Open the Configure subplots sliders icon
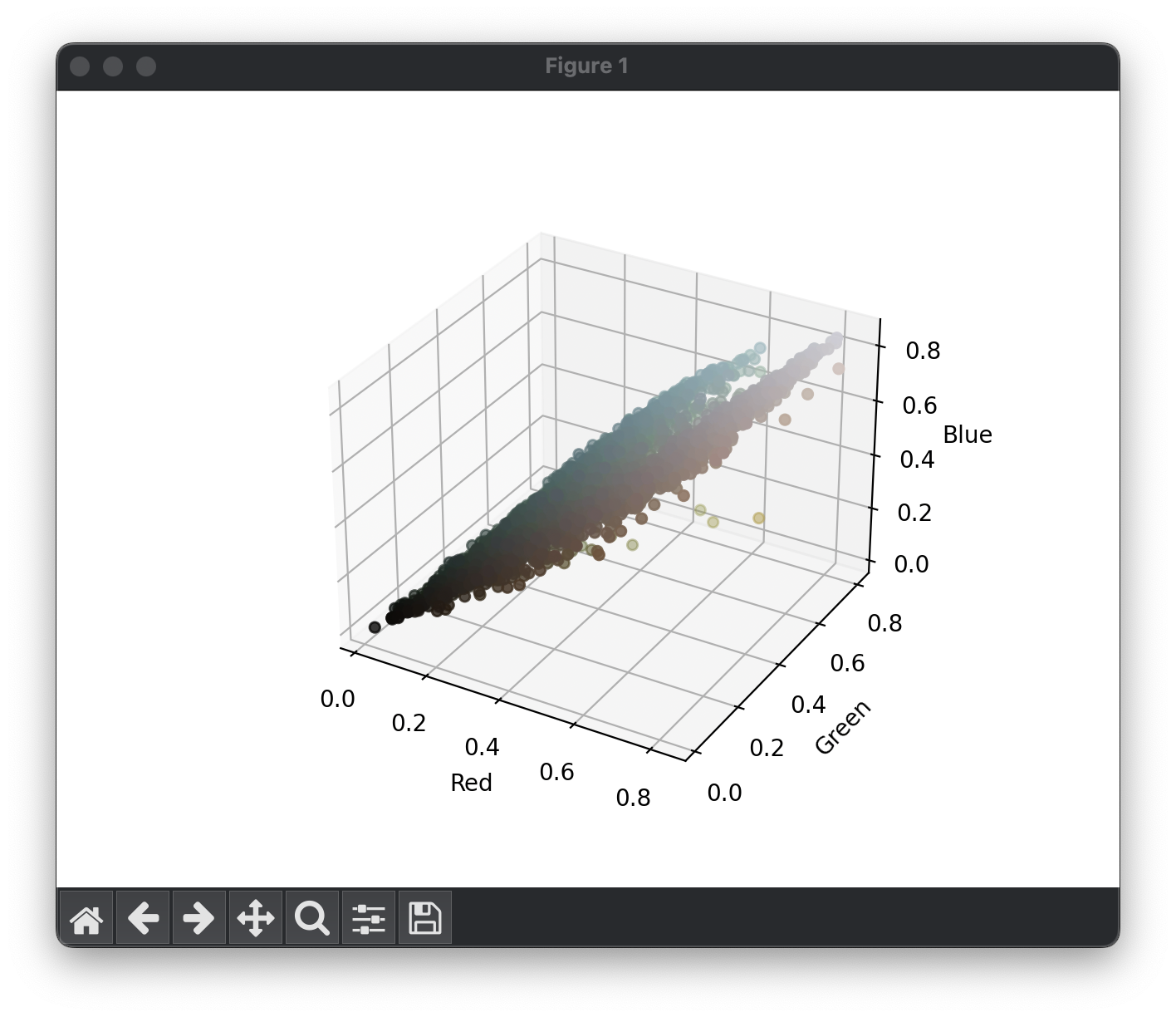 369,918
